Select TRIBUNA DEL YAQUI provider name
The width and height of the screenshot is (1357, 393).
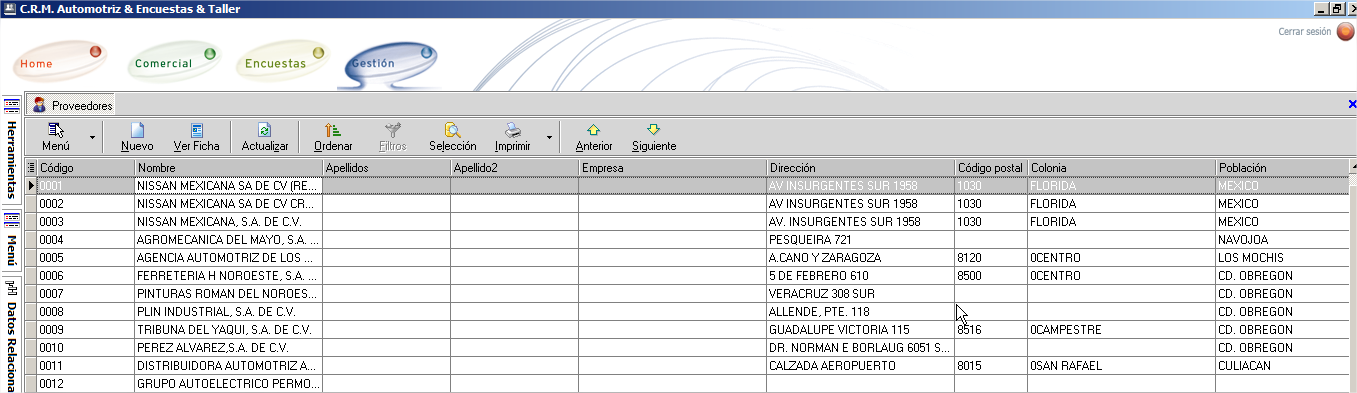tap(228, 330)
